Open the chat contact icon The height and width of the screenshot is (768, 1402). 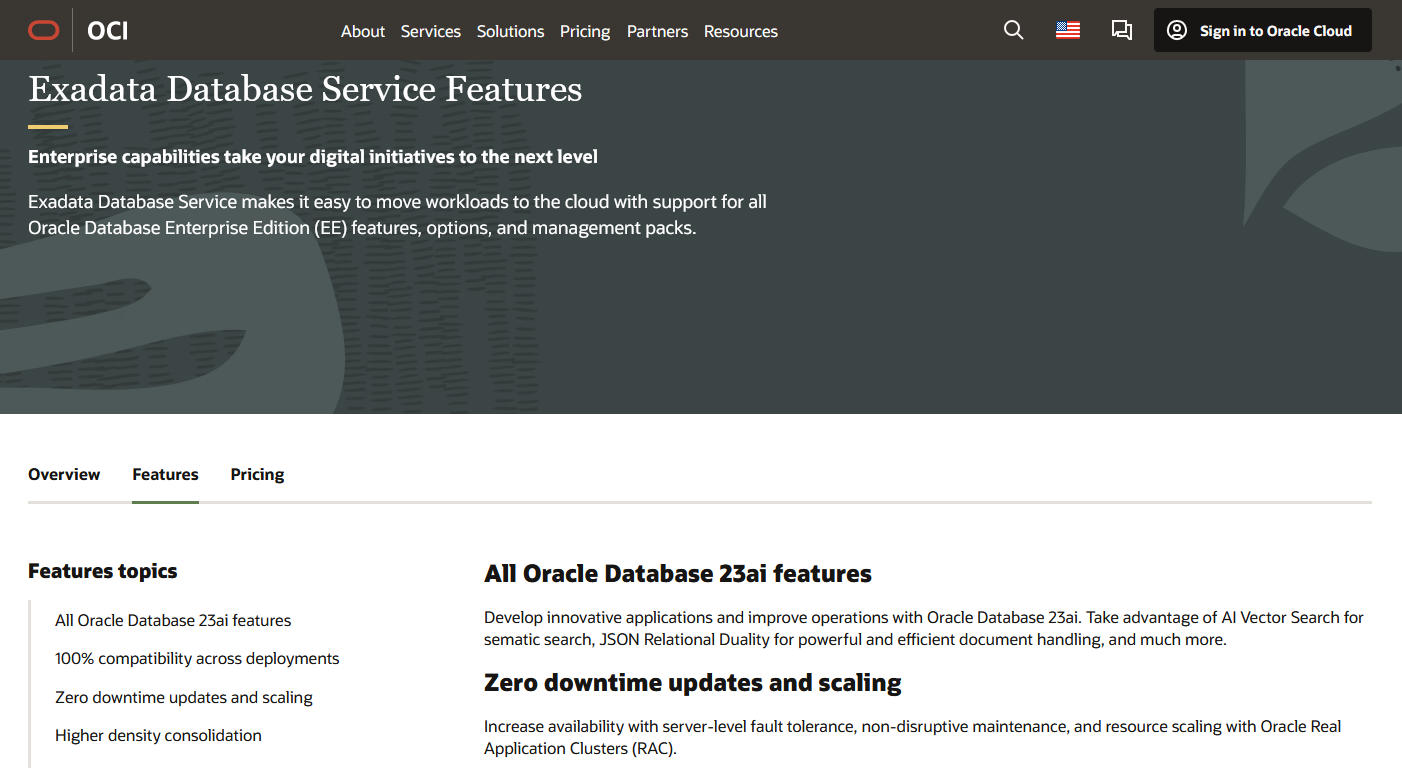point(1122,31)
